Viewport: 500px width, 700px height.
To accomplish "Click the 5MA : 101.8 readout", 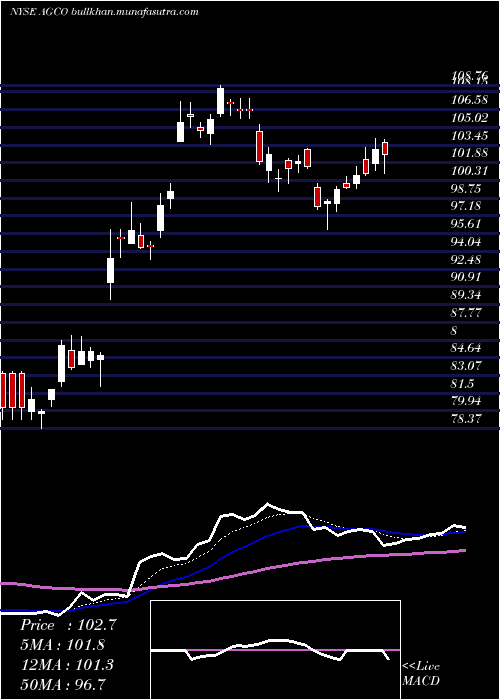I will coord(63,645).
